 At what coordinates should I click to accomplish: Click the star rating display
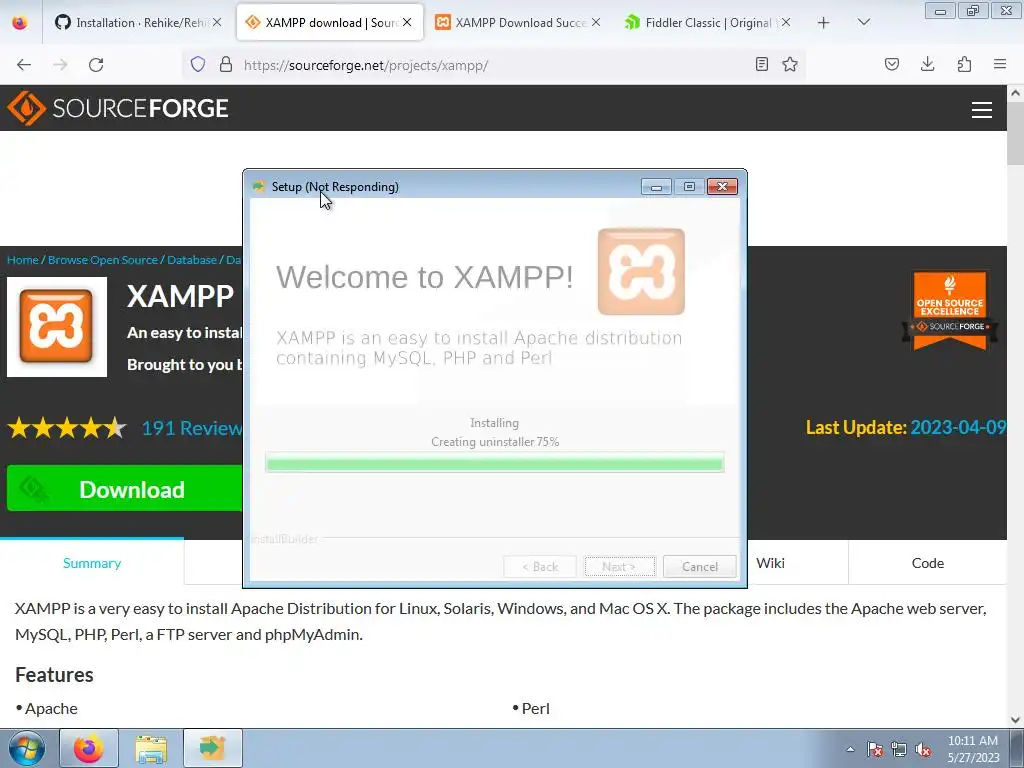[x=67, y=428]
